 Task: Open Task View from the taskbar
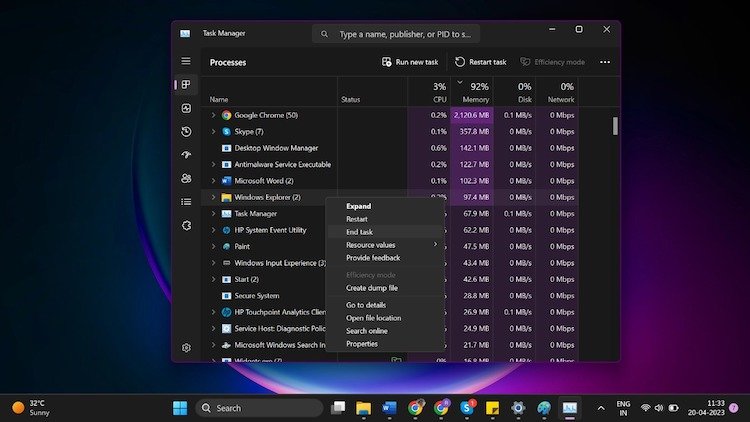pyautogui.click(x=338, y=408)
